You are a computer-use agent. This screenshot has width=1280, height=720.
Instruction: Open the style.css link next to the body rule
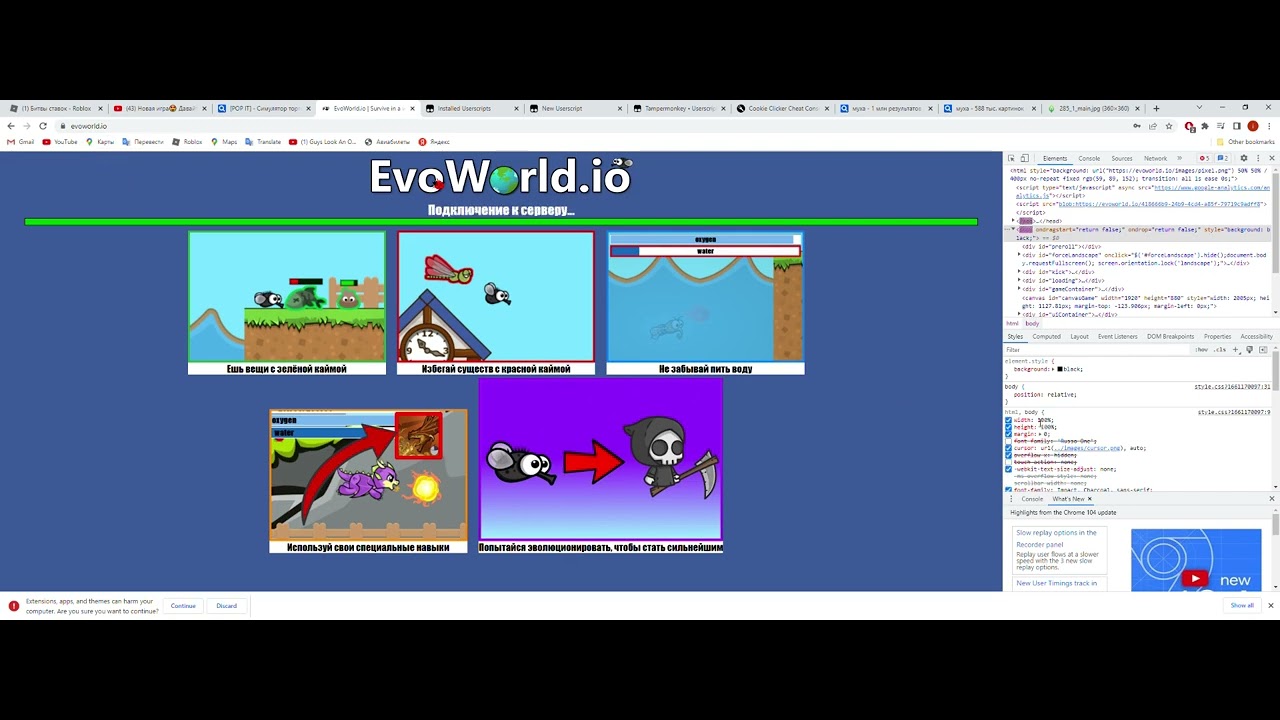click(x=1232, y=387)
